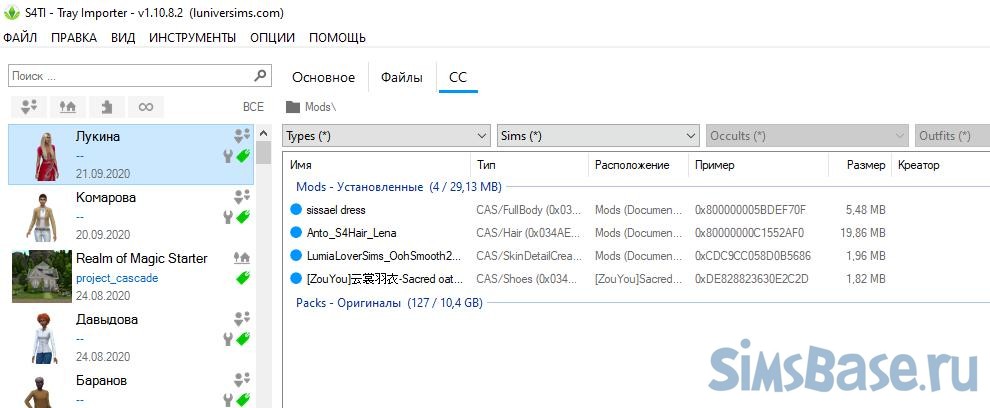The height and width of the screenshot is (408, 990).
Task: Open the Types (*) dropdown
Action: [385, 135]
